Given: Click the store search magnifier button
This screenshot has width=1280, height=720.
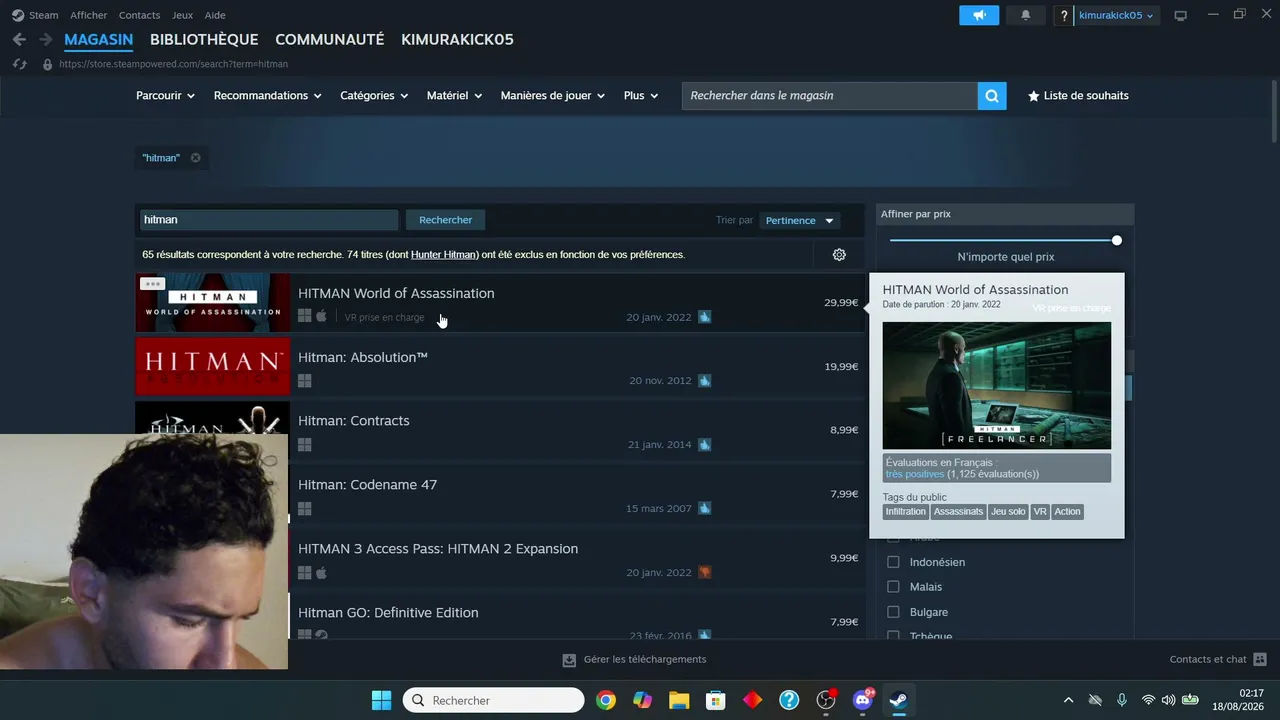Looking at the screenshot, I should click(992, 96).
